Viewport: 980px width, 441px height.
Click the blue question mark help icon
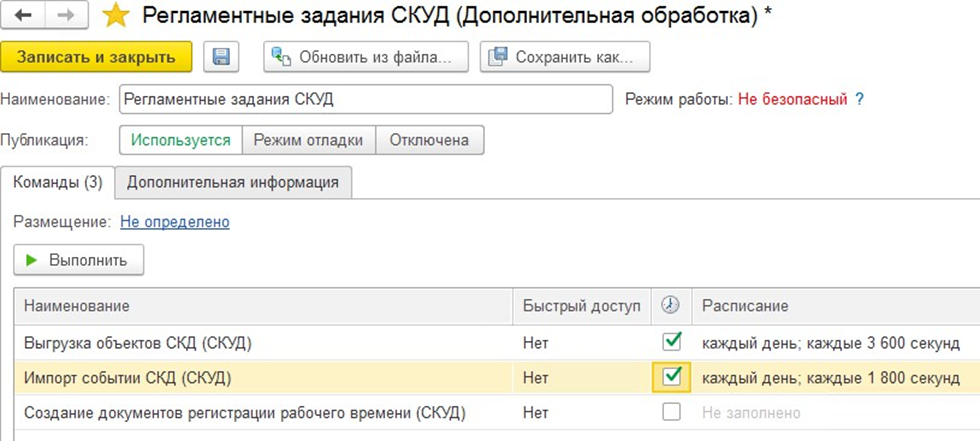[859, 100]
